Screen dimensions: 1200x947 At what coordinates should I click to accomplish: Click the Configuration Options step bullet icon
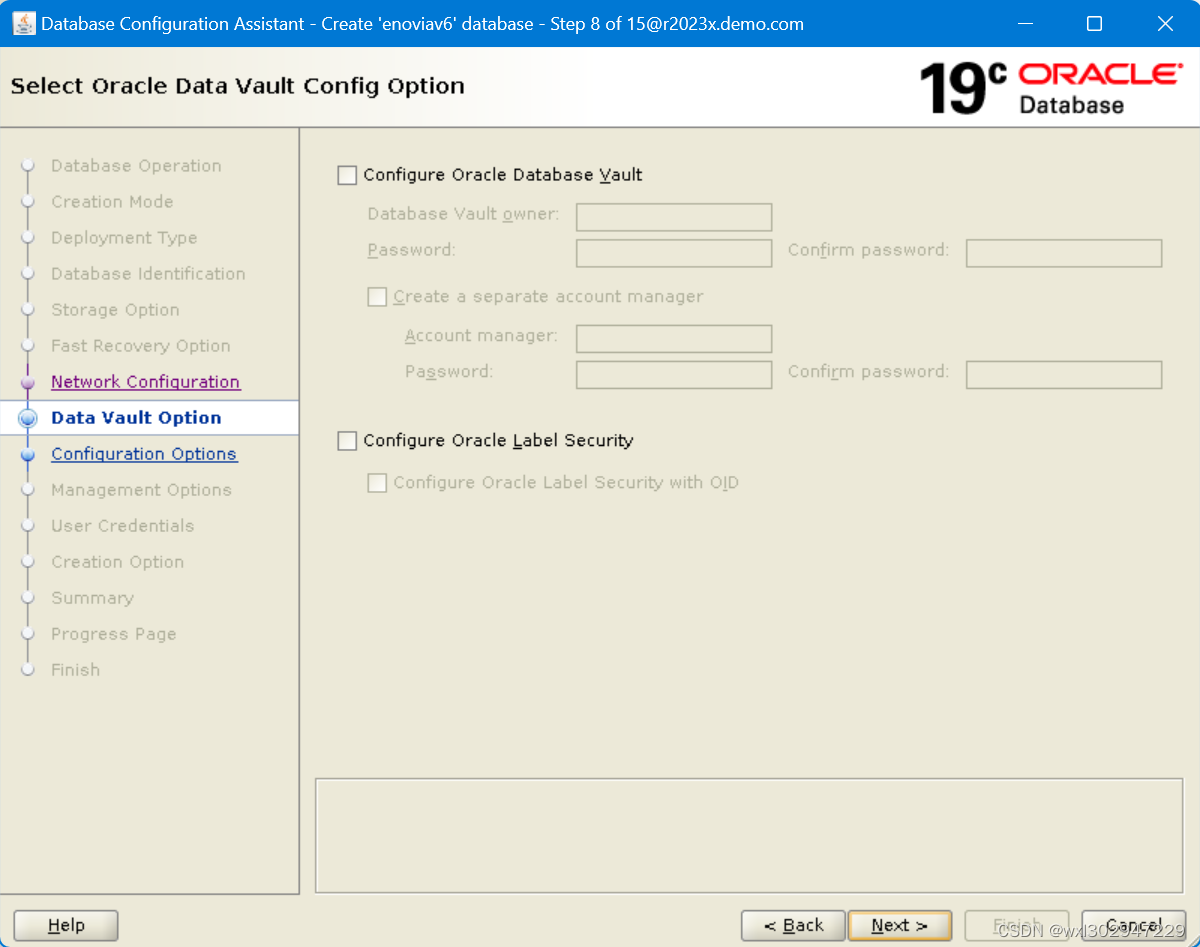pos(28,455)
